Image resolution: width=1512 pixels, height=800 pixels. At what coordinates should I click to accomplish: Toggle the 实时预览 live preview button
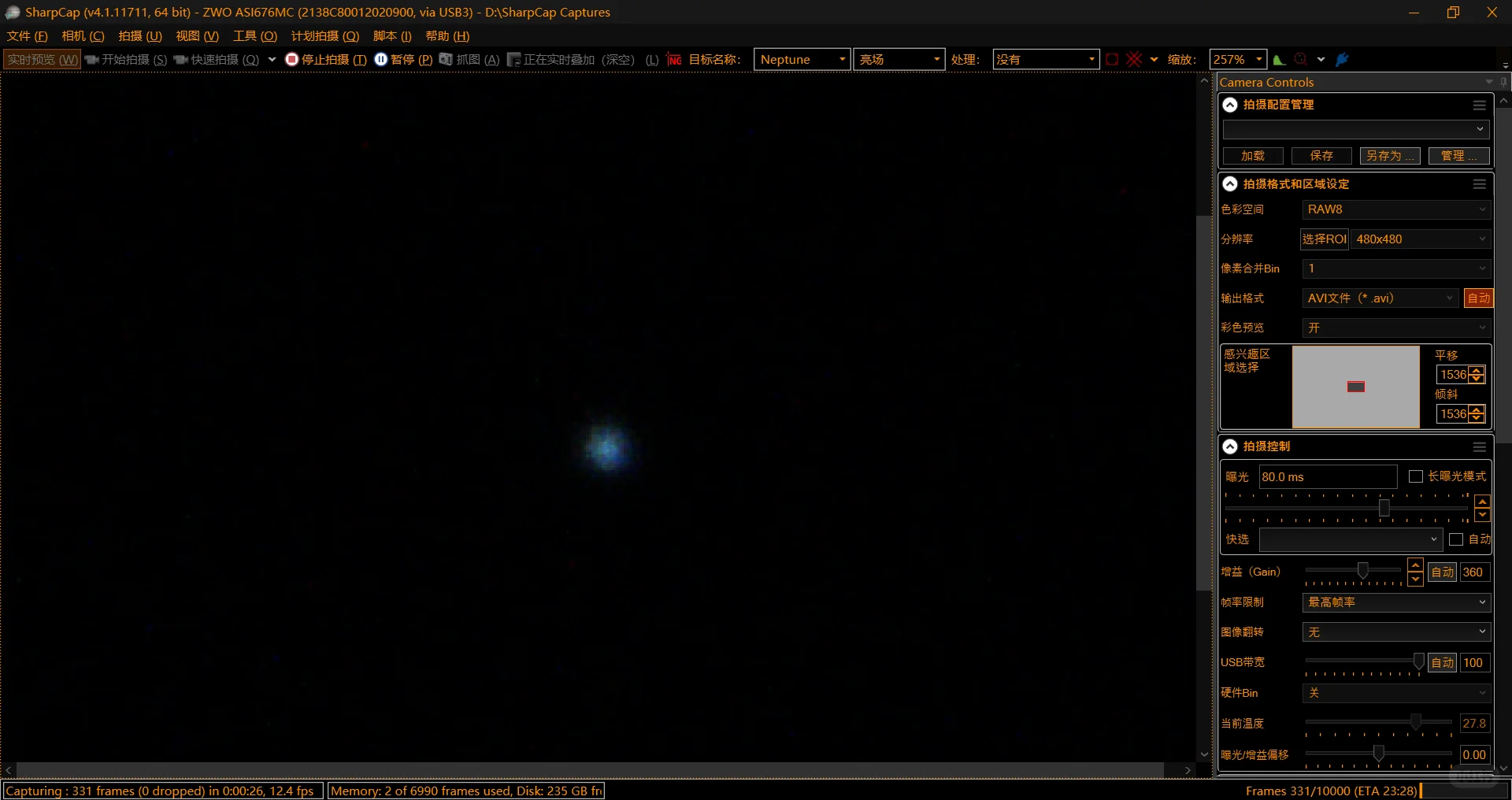point(43,60)
